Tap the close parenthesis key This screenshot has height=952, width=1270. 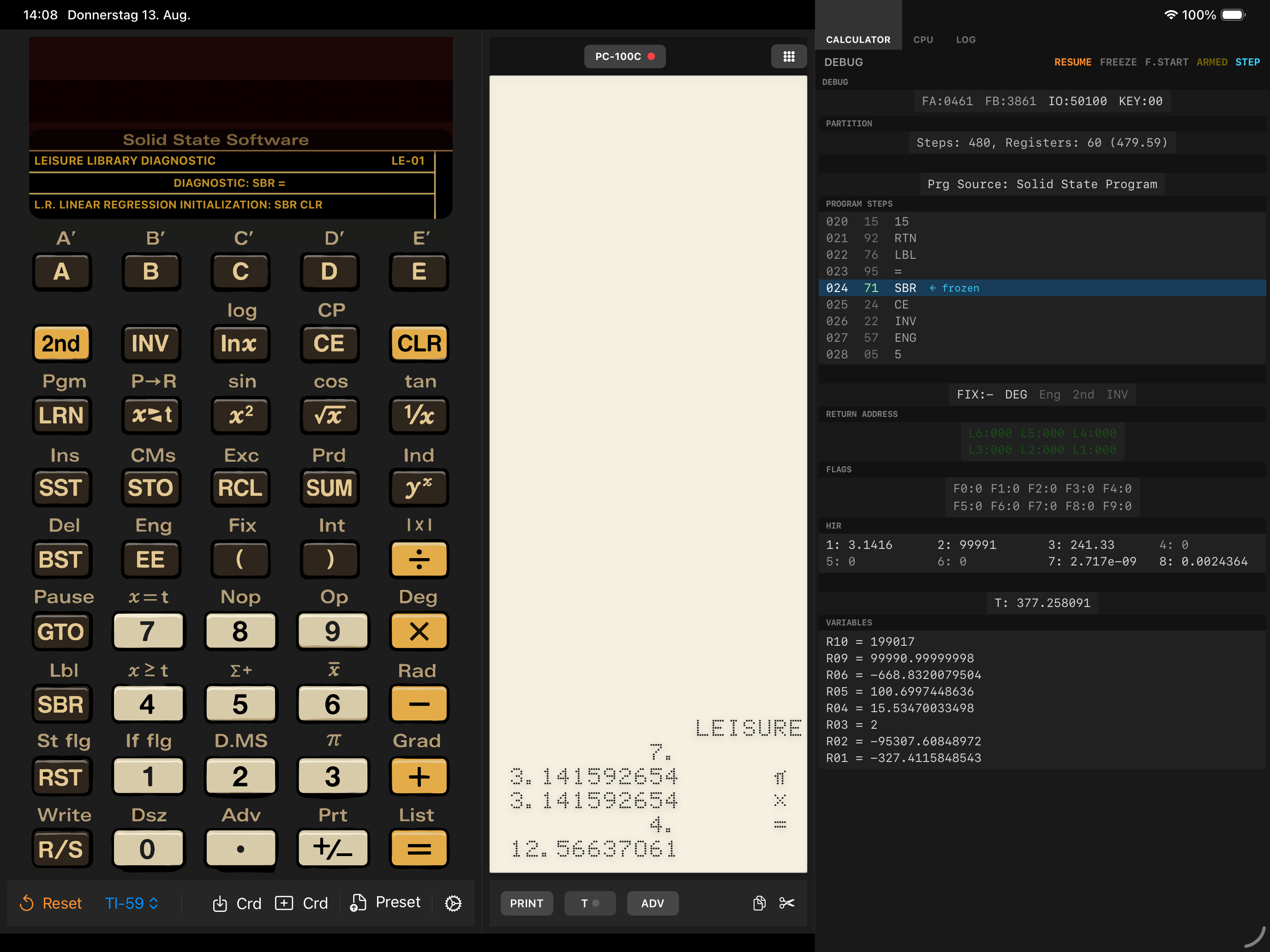tap(329, 559)
